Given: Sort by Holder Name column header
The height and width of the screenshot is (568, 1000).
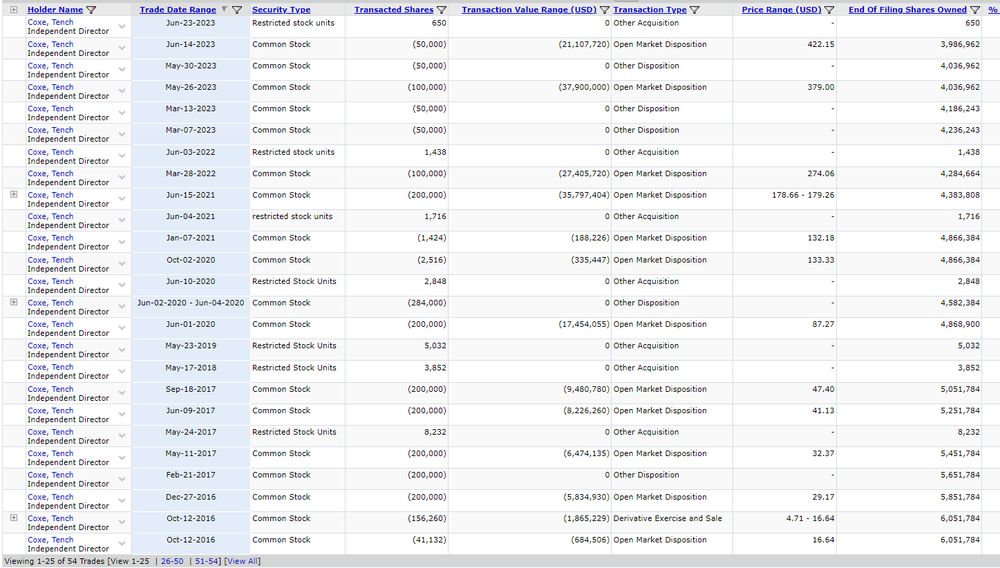Looking at the screenshot, I should [x=55, y=10].
